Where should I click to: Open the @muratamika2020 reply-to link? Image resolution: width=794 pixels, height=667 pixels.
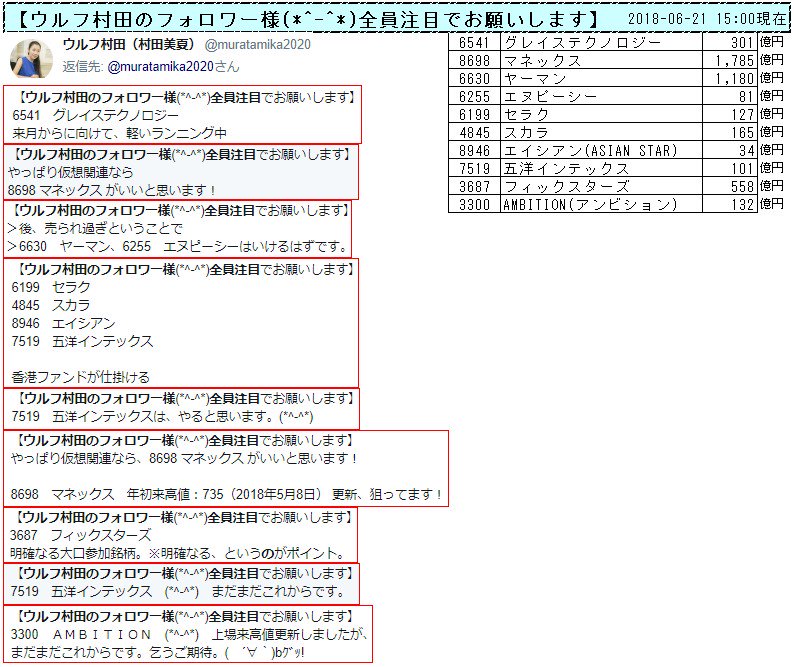[161, 66]
